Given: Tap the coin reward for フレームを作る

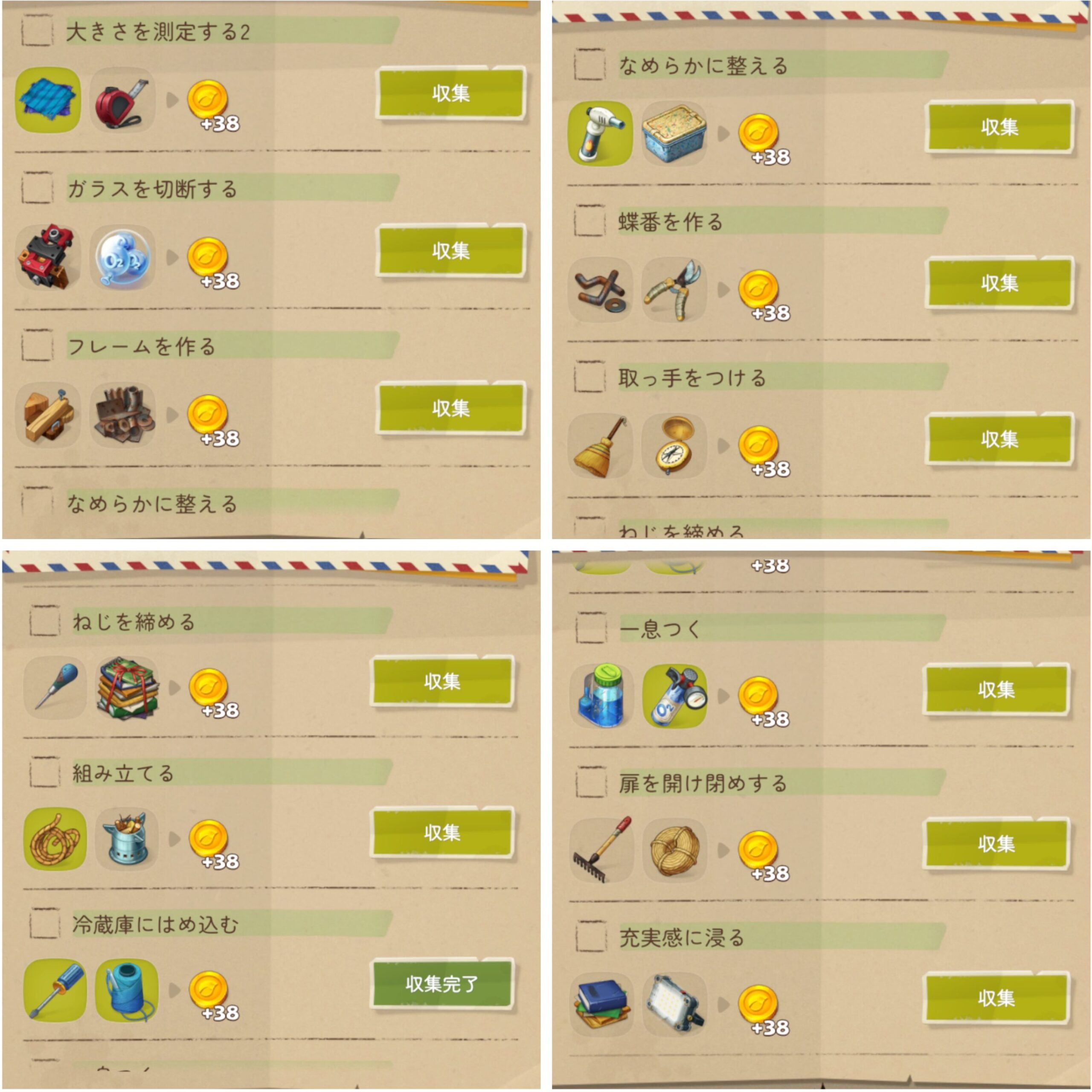Looking at the screenshot, I should (x=212, y=420).
